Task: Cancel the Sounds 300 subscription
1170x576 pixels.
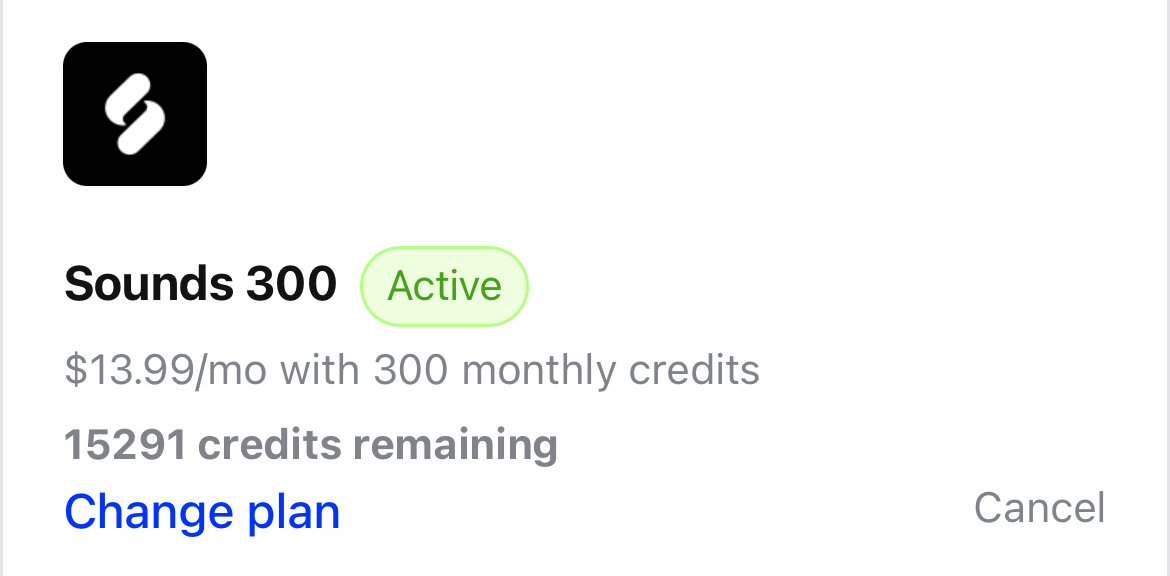Action: click(1039, 508)
